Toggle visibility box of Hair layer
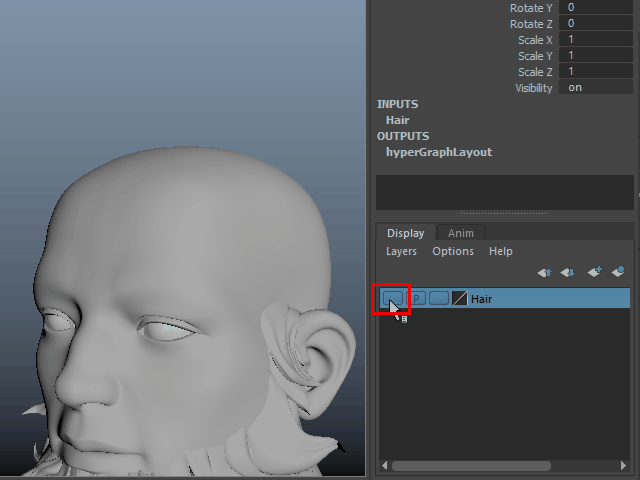 tap(392, 298)
